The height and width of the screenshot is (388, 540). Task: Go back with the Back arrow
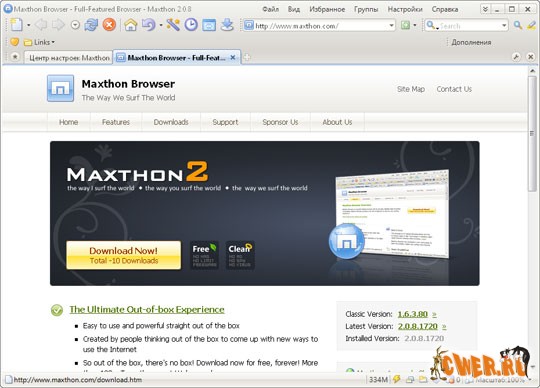(x=41, y=25)
